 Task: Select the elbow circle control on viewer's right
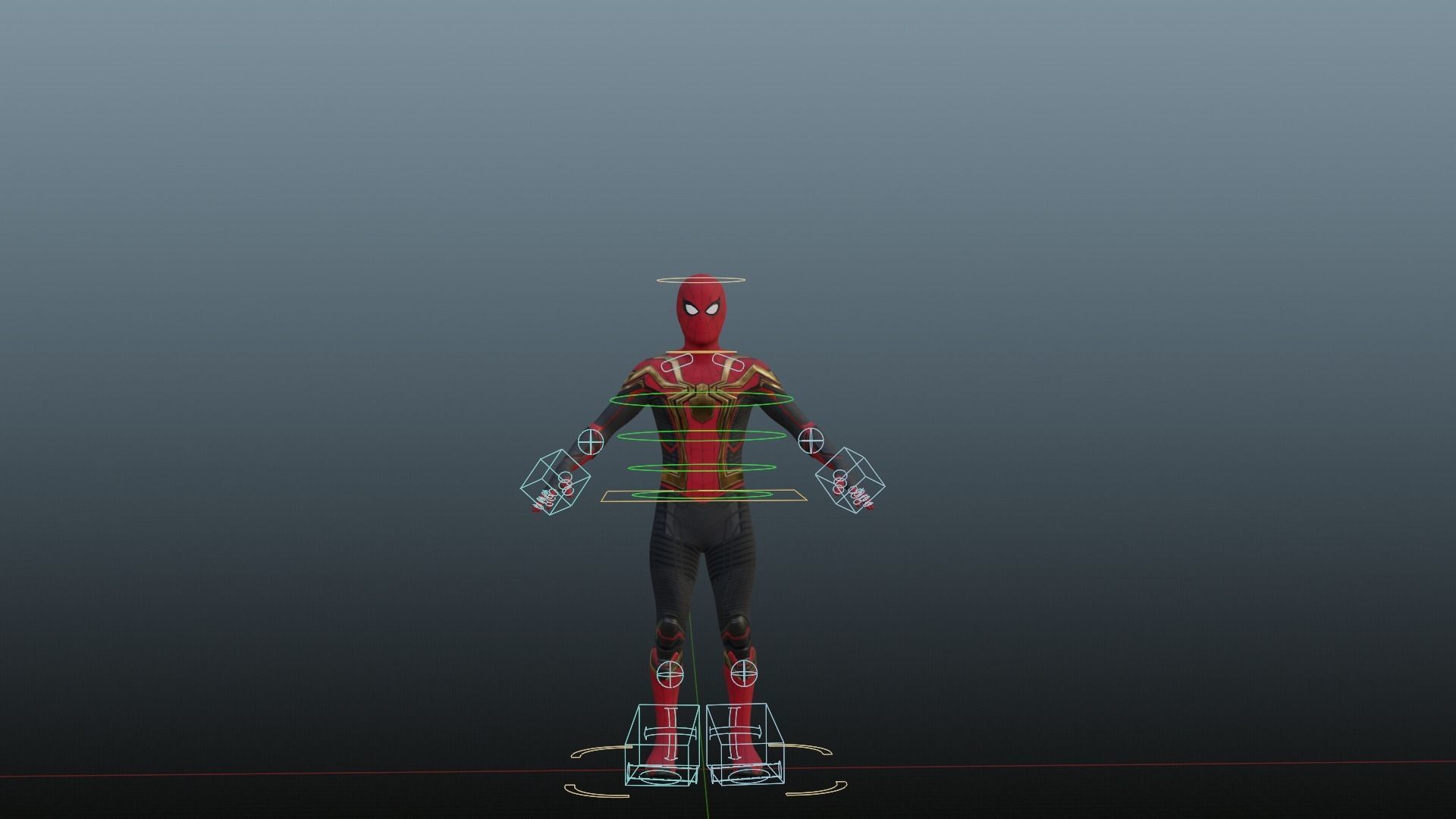click(811, 439)
